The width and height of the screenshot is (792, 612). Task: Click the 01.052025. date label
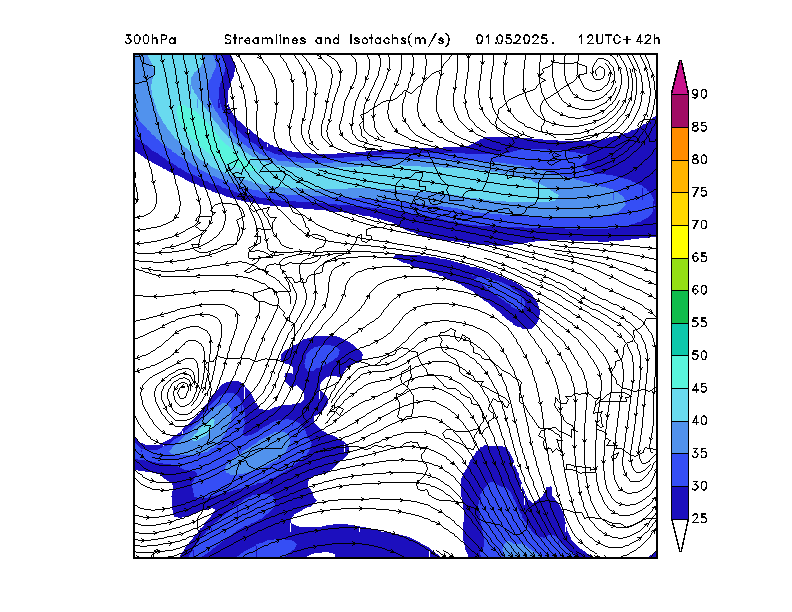click(x=515, y=39)
